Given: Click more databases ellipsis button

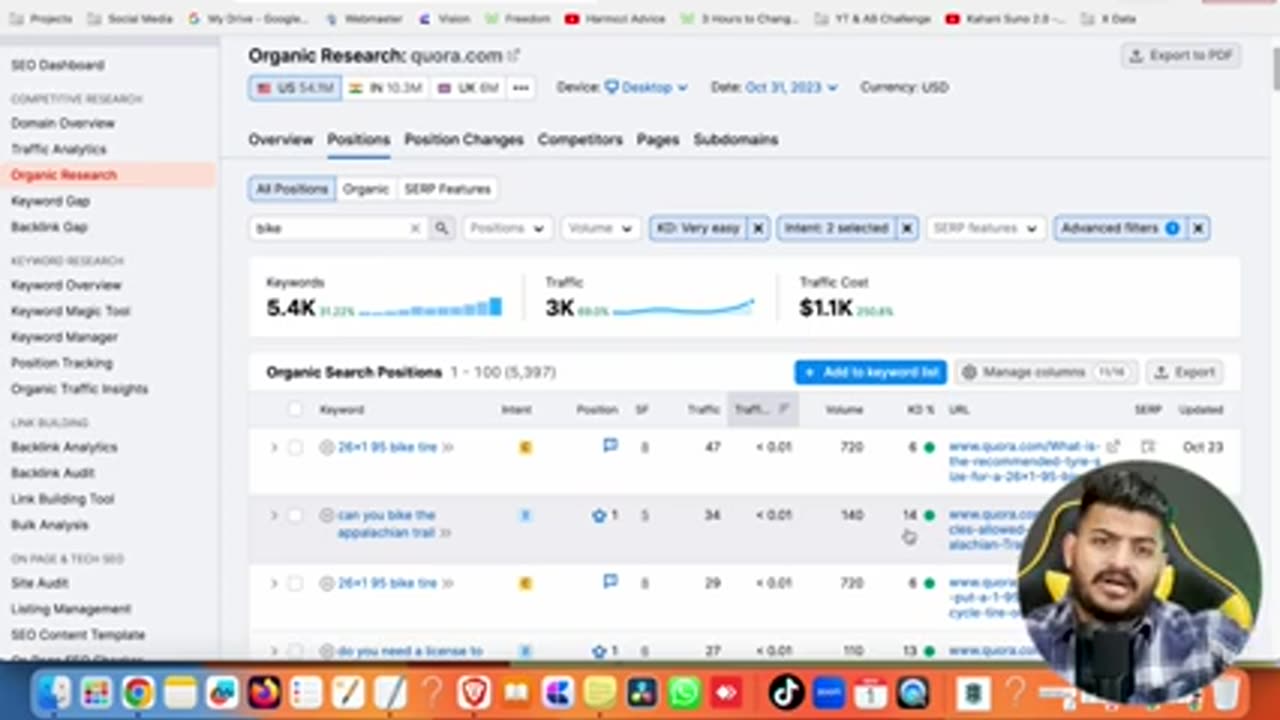Looking at the screenshot, I should (521, 87).
